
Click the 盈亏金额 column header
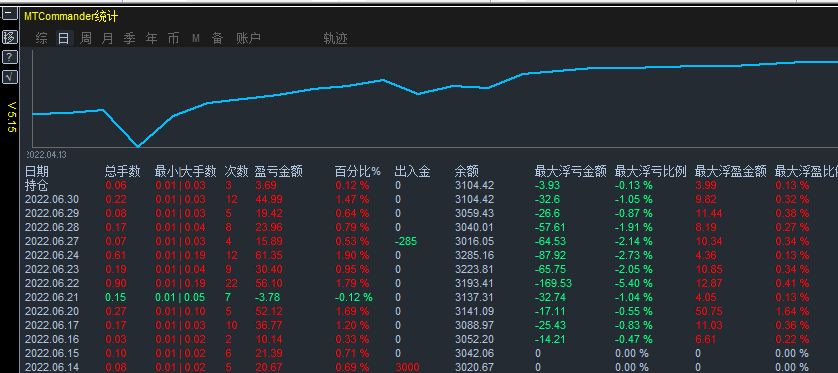coord(278,172)
